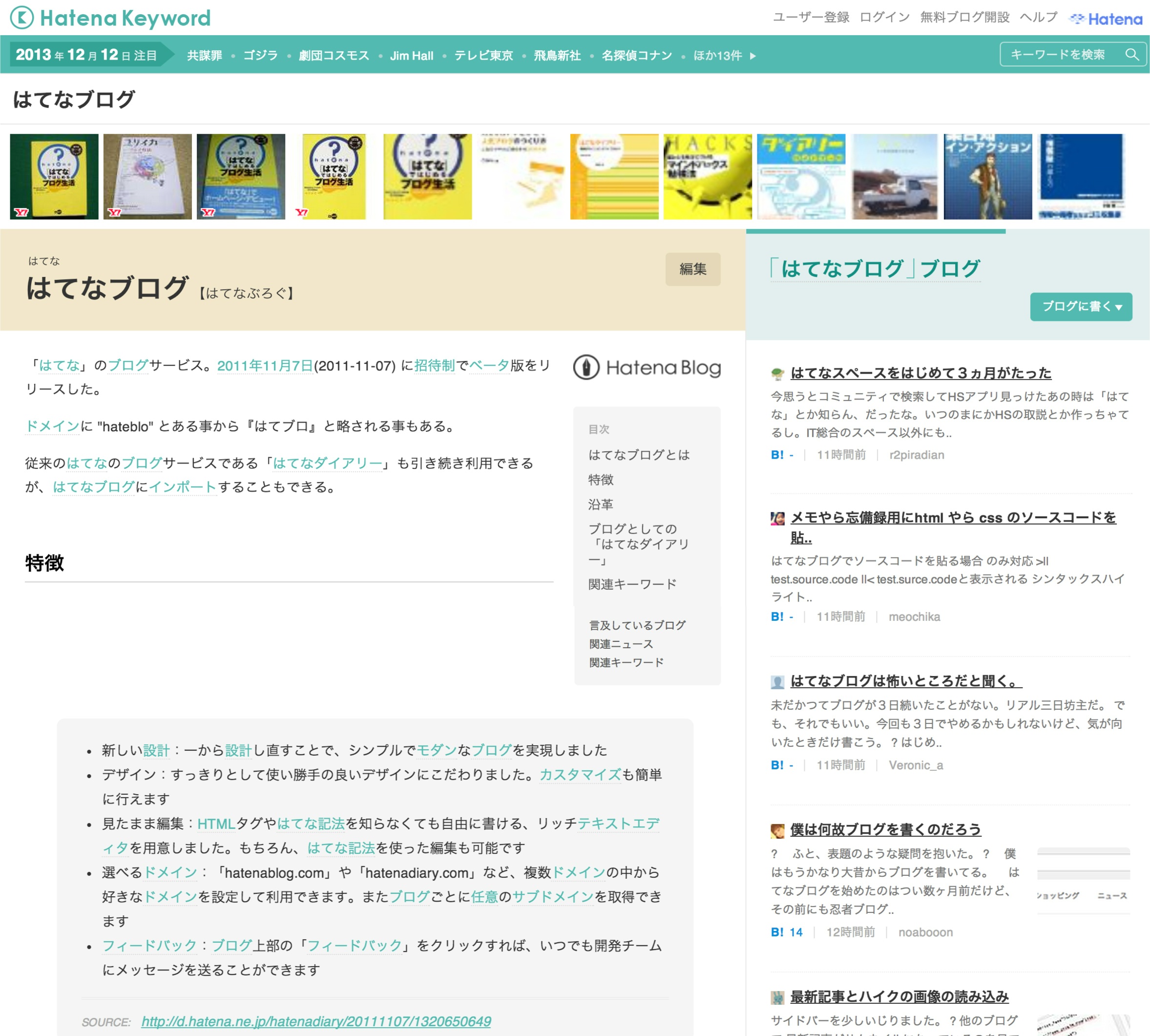Open the 2011年11月7日 keyword link
The image size is (1150, 1036).
click(265, 365)
